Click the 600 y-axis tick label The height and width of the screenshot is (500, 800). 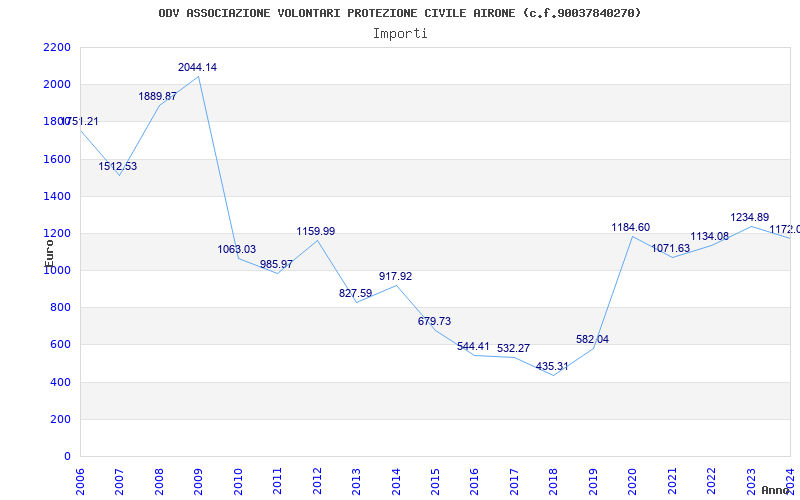pos(60,345)
